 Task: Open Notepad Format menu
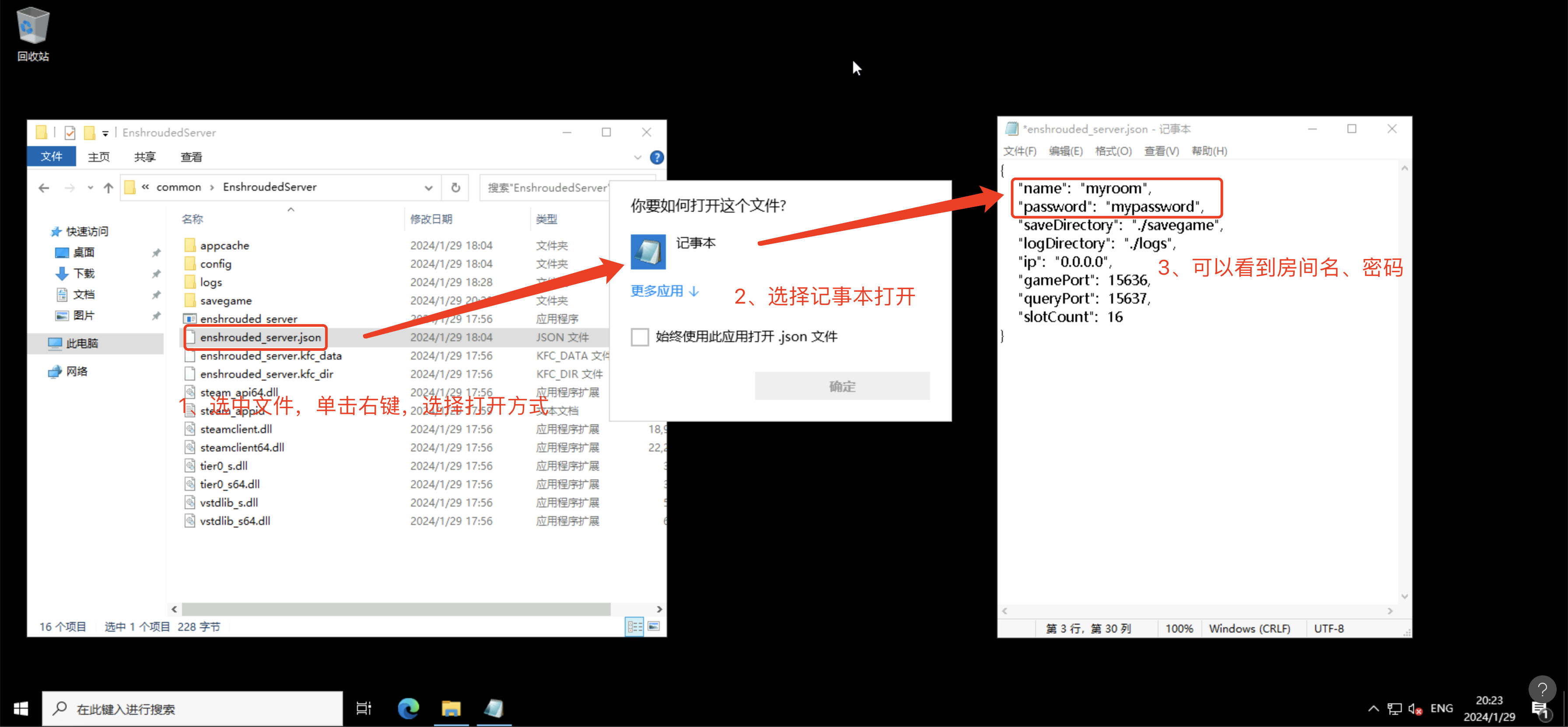coord(1113,151)
